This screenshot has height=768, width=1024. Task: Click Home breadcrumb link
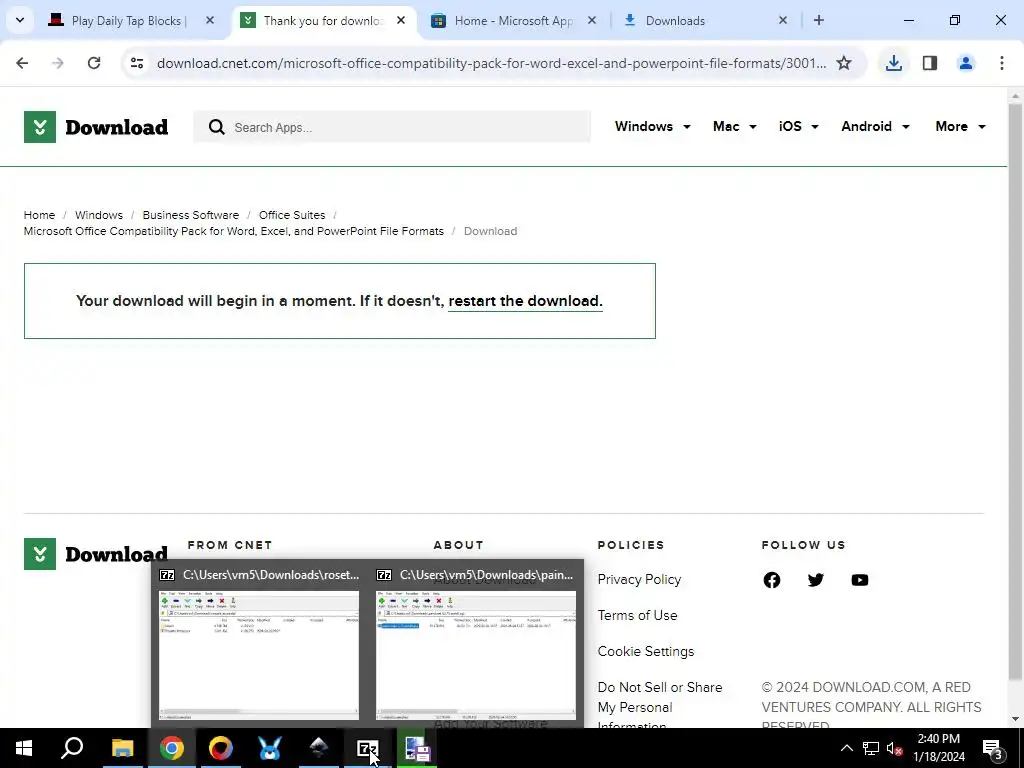(39, 215)
